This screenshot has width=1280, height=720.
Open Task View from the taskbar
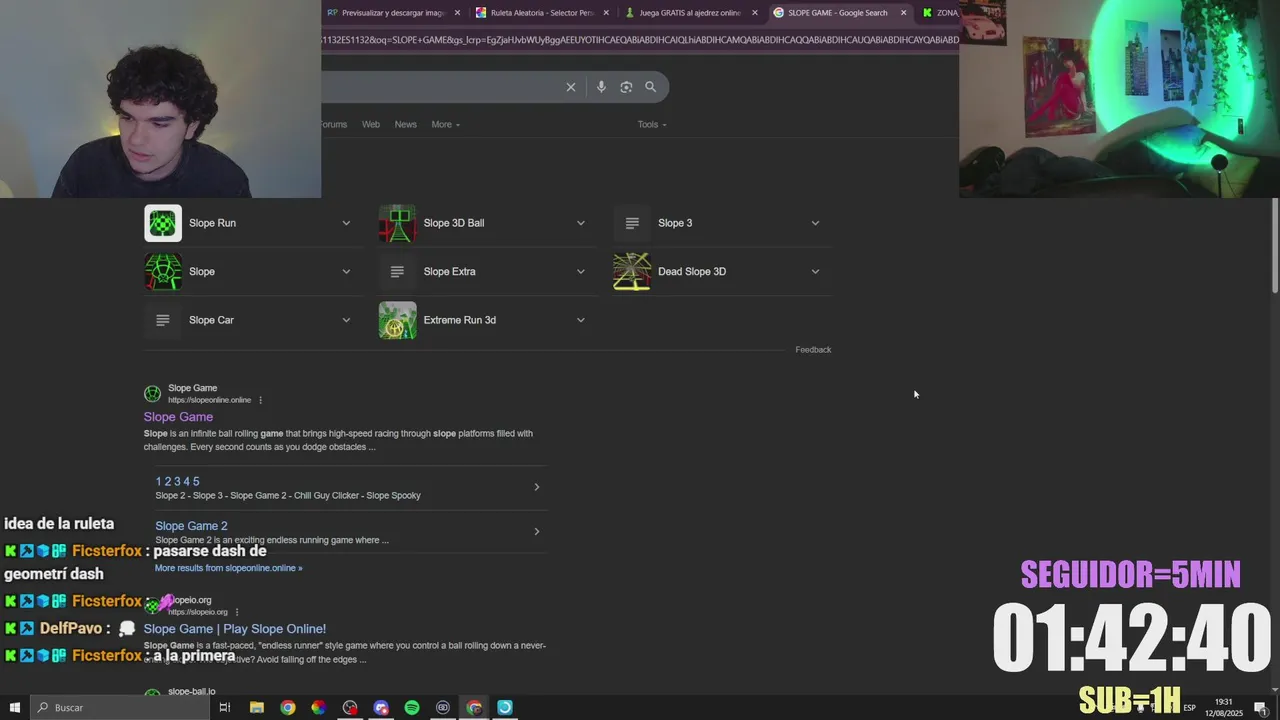click(225, 708)
